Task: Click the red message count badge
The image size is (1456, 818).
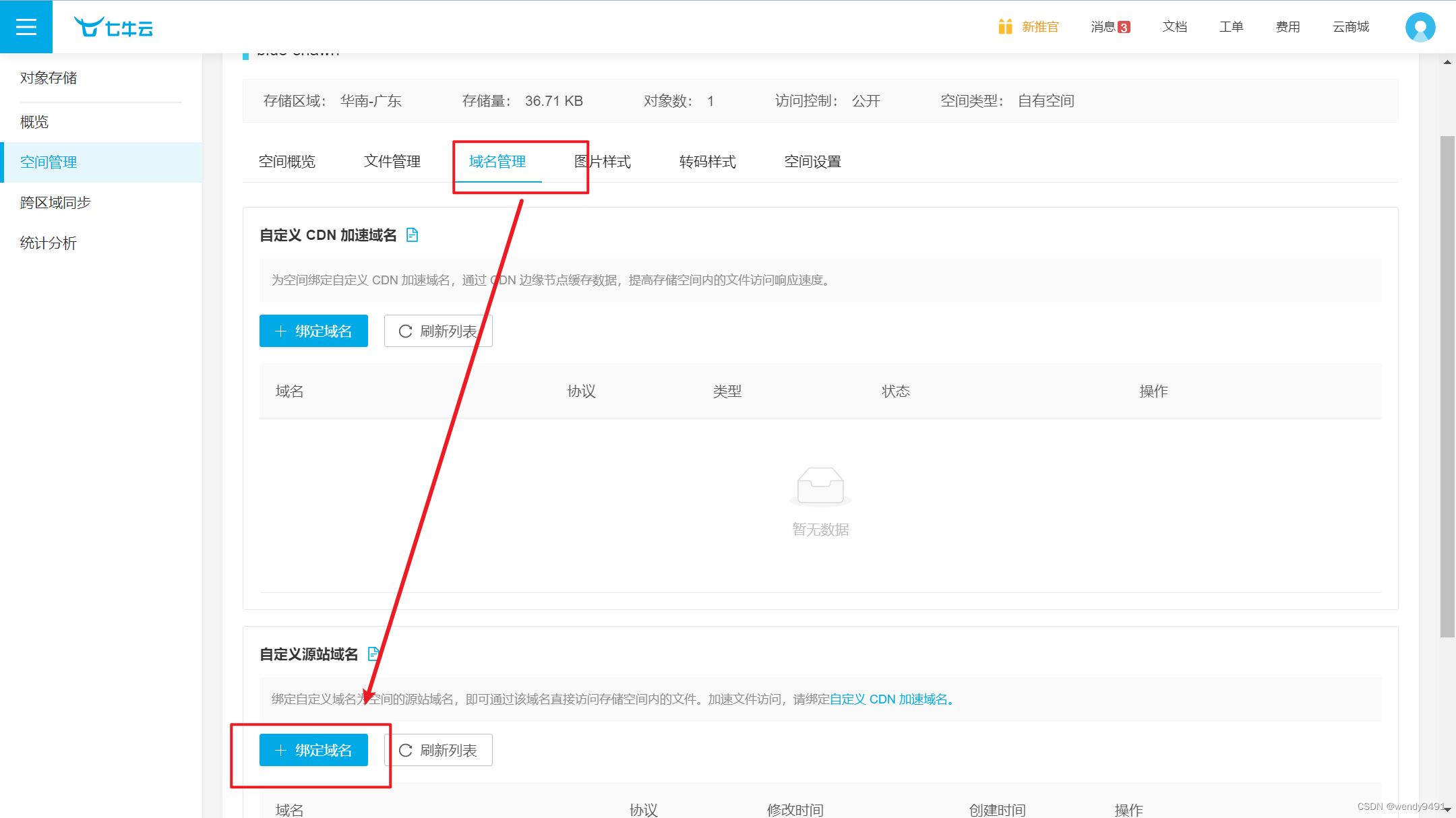Action: click(1124, 28)
